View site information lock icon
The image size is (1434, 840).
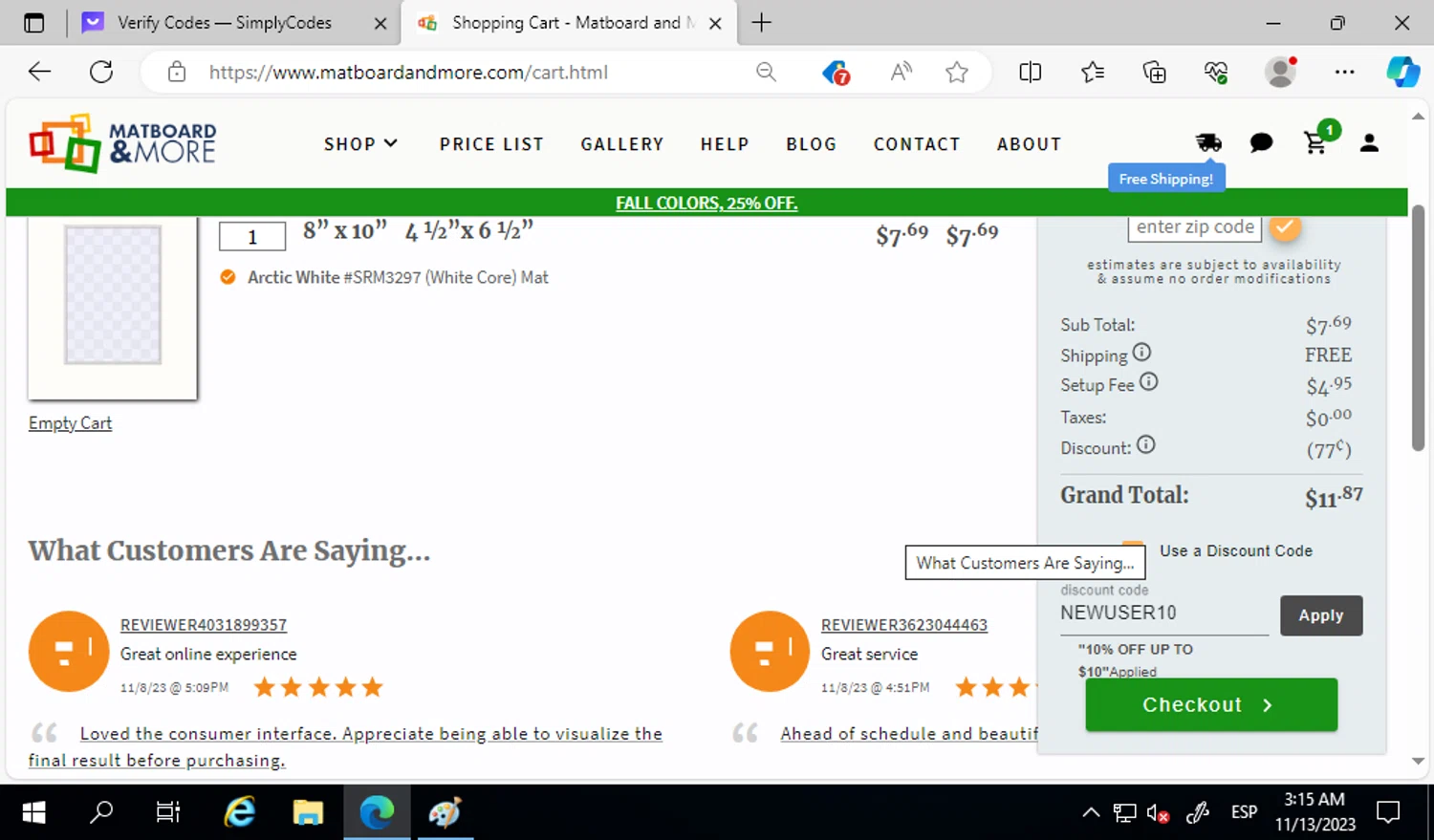coord(177,72)
